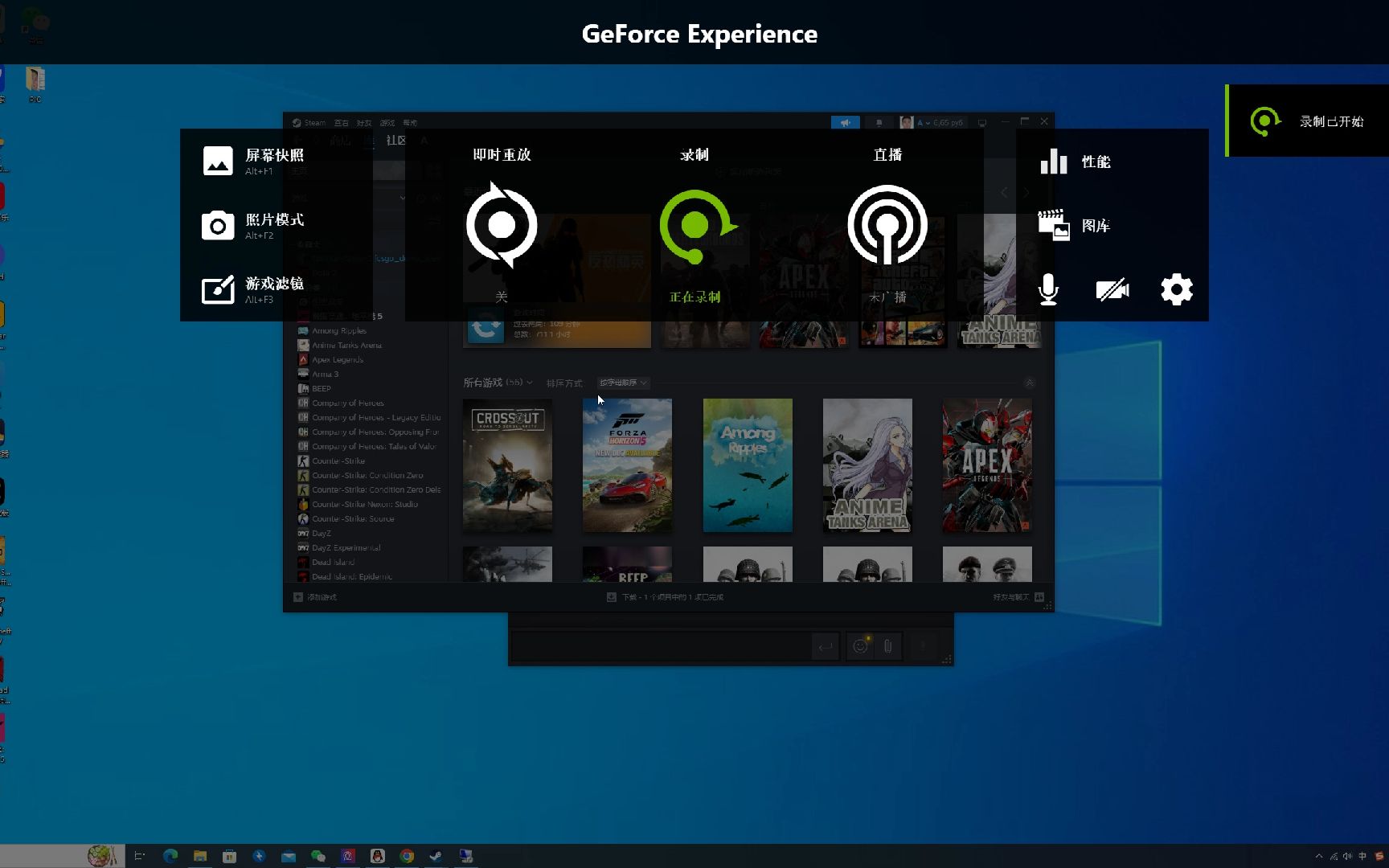Select DayZ Experimental in library list
Viewport: 1389px width, 868px height.
346,548
